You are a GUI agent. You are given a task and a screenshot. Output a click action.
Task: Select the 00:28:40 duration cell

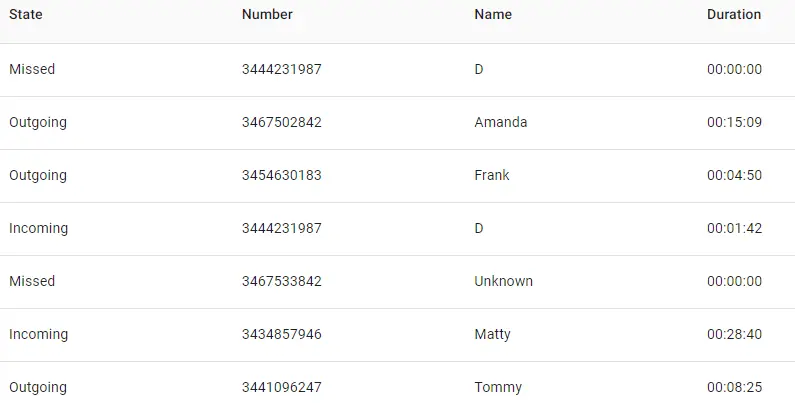click(x=735, y=335)
